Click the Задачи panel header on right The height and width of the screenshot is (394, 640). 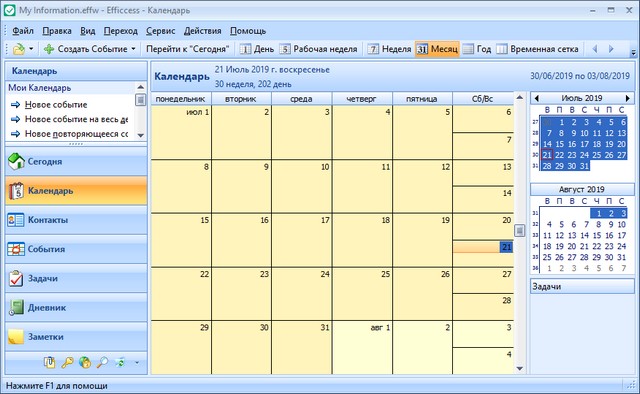582,287
